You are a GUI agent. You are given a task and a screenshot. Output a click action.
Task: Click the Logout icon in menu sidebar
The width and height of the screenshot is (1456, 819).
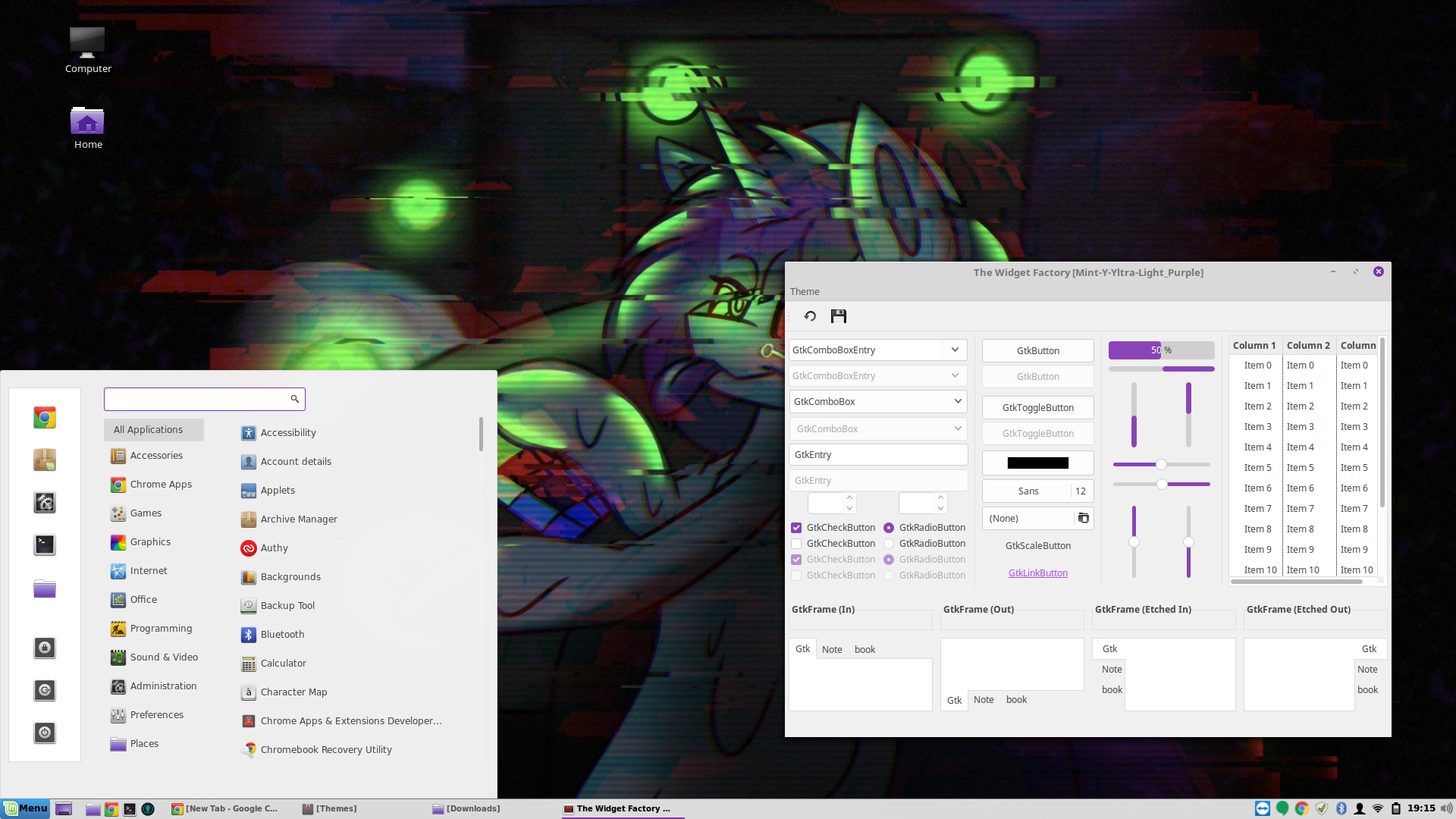pyautogui.click(x=45, y=690)
